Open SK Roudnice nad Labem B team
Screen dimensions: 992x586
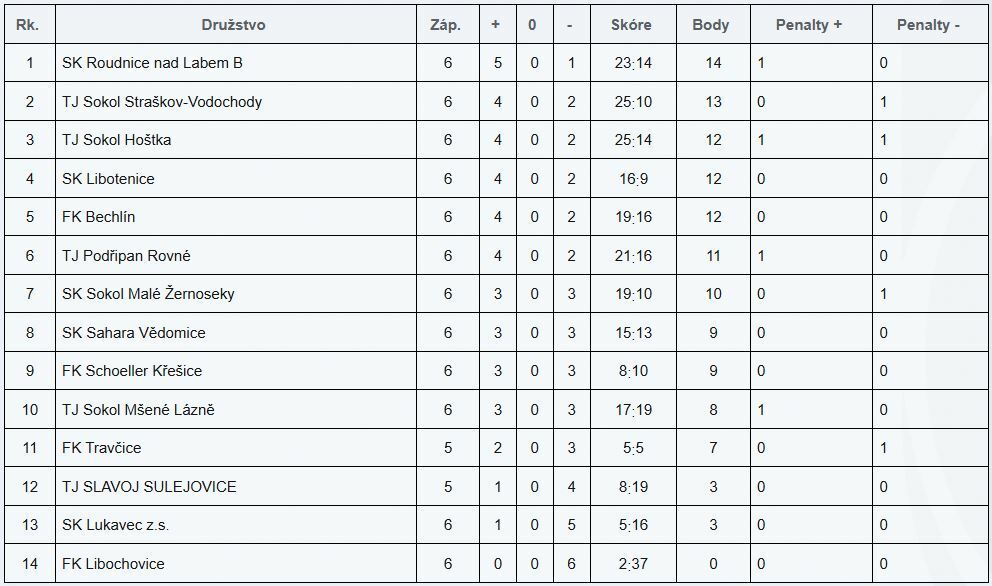pyautogui.click(x=152, y=63)
